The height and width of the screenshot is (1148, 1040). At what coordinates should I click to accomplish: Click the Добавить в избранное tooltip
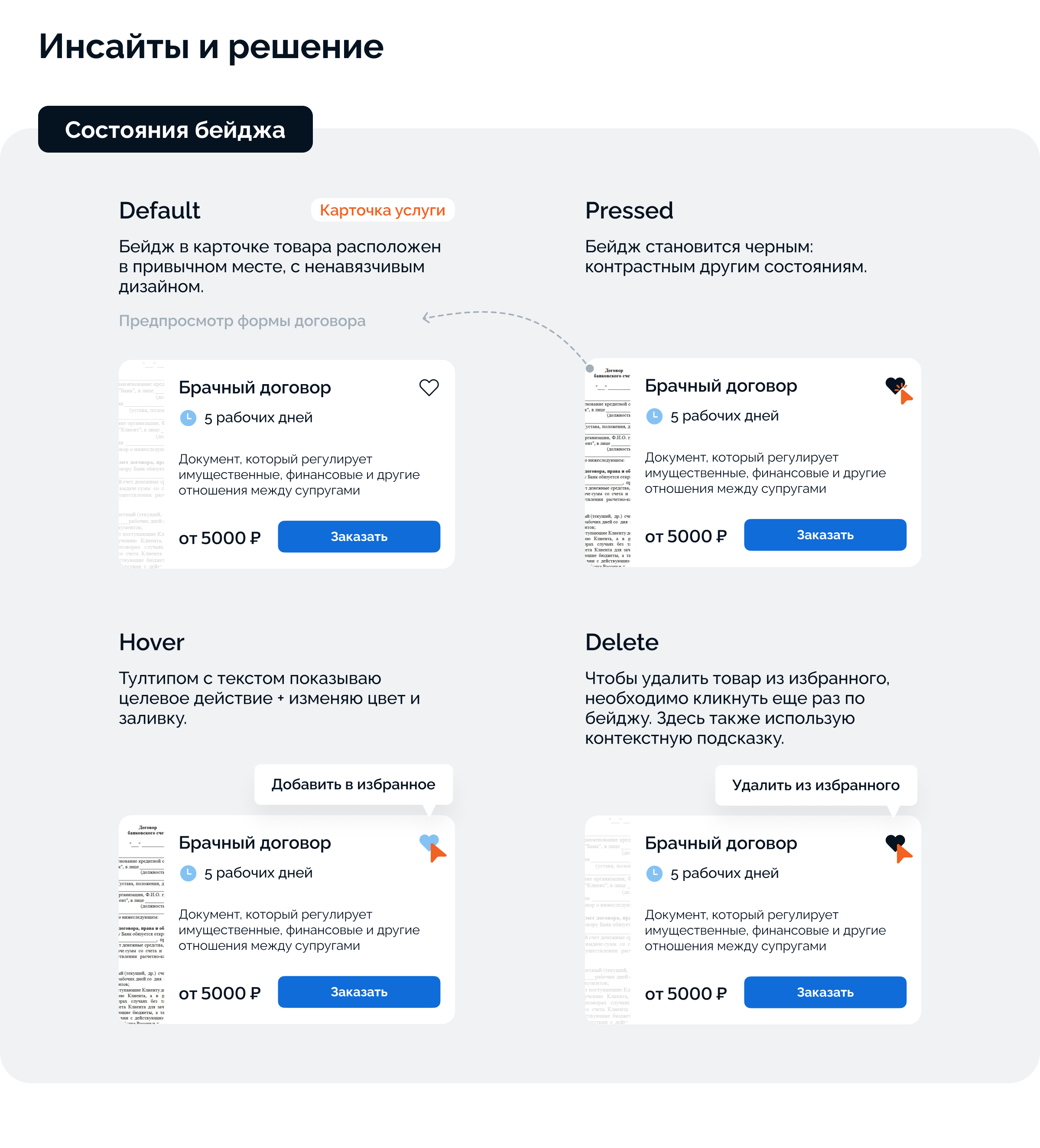point(353,784)
